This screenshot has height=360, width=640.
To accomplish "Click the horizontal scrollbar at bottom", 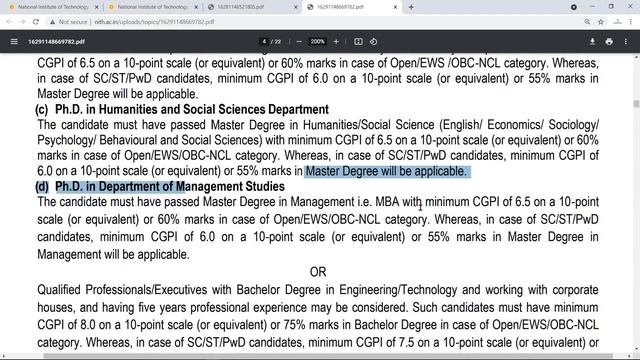I will (328, 356).
